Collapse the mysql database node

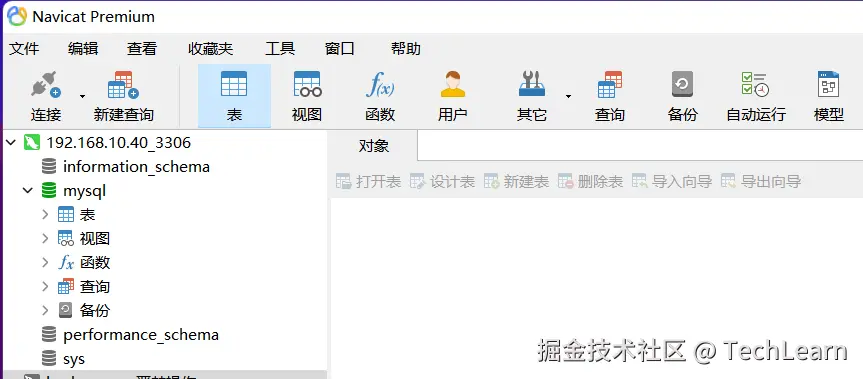pyautogui.click(x=28, y=191)
